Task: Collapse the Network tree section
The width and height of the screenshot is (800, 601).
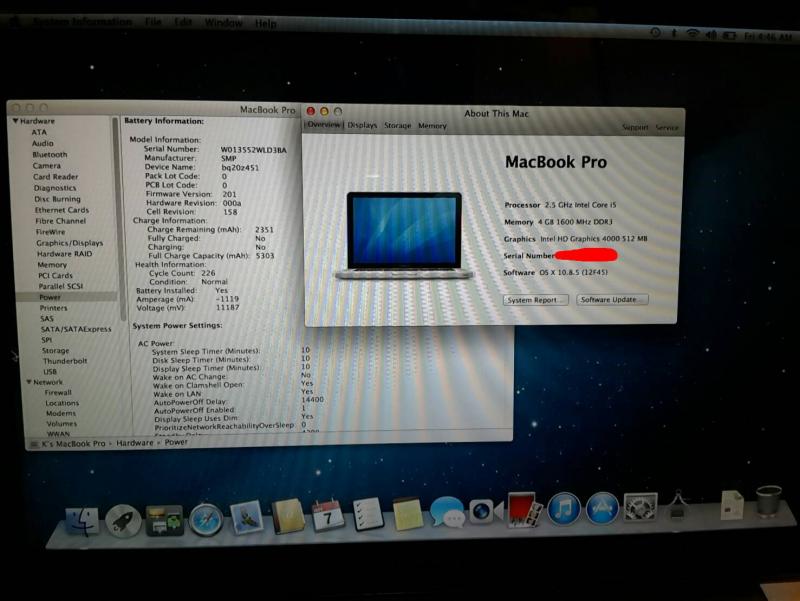Action: [x=29, y=382]
